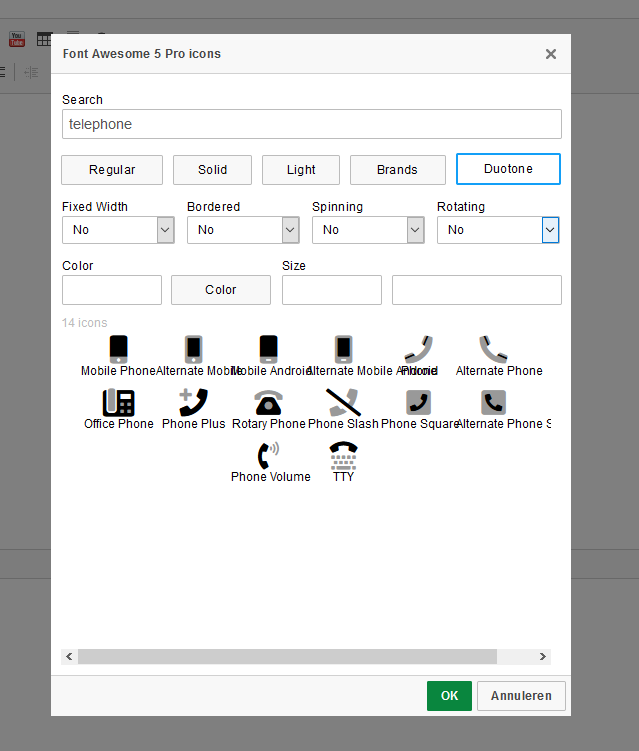Switch to Solid icon style
This screenshot has height=751, width=639.
(212, 170)
